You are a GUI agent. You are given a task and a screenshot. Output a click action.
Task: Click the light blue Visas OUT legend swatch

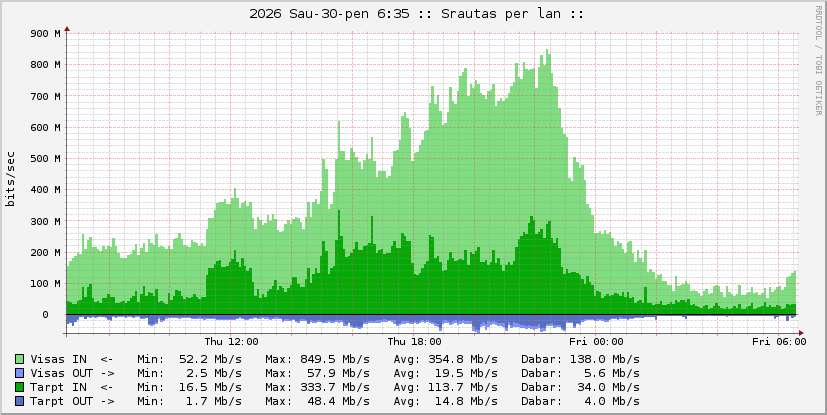[x=20, y=372]
